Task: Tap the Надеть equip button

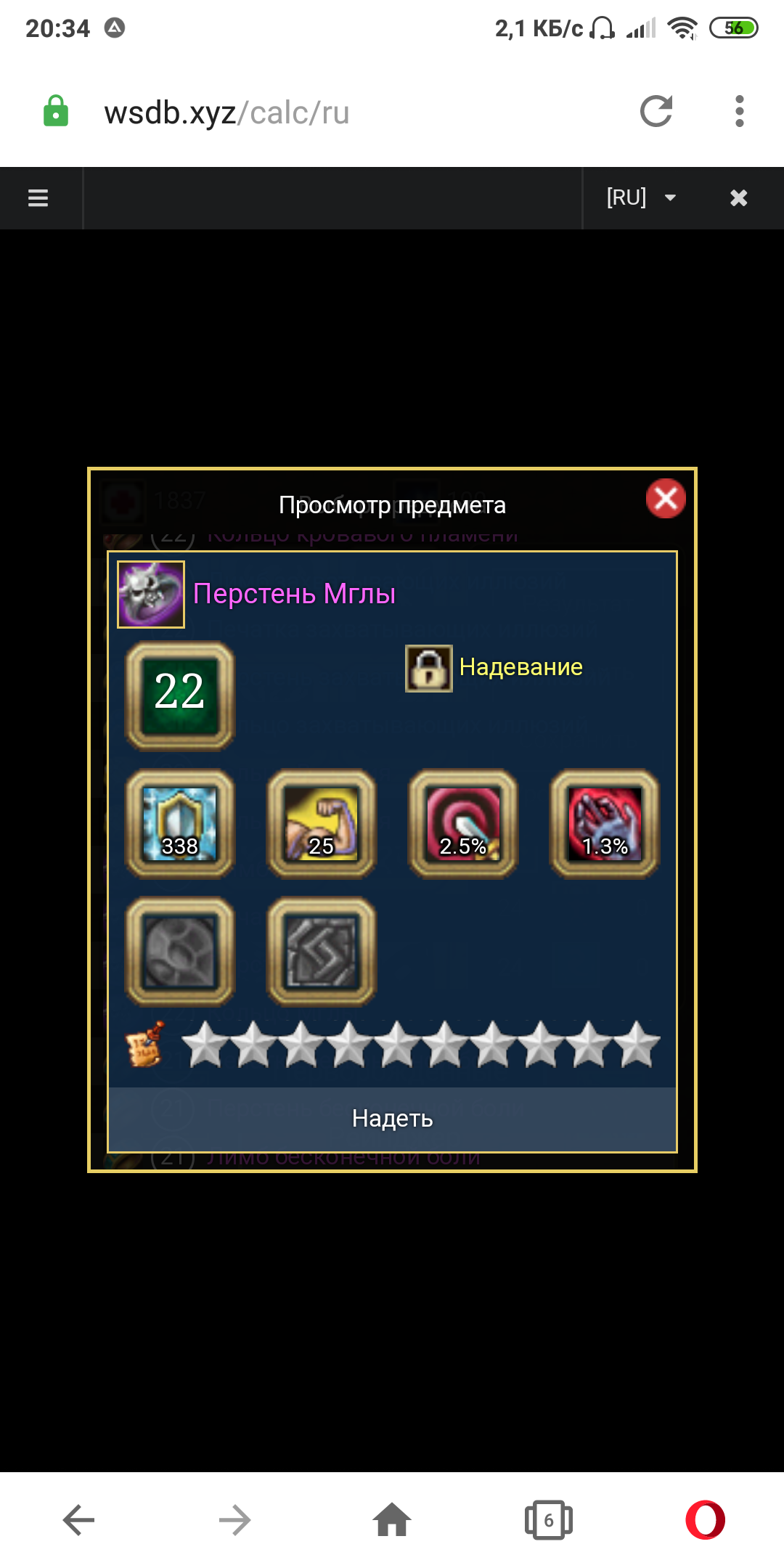Action: pos(392,1119)
